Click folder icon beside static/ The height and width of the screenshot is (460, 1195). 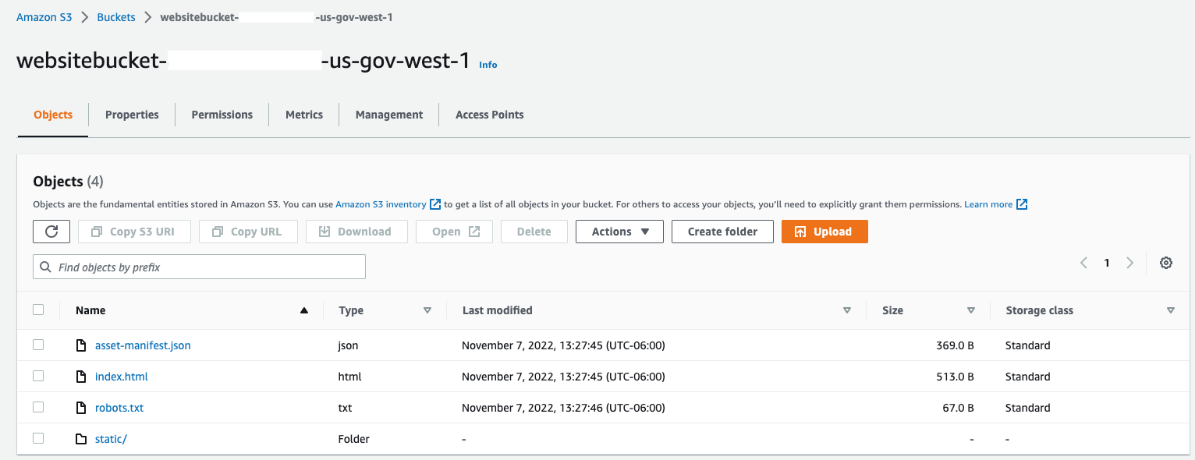[81, 439]
